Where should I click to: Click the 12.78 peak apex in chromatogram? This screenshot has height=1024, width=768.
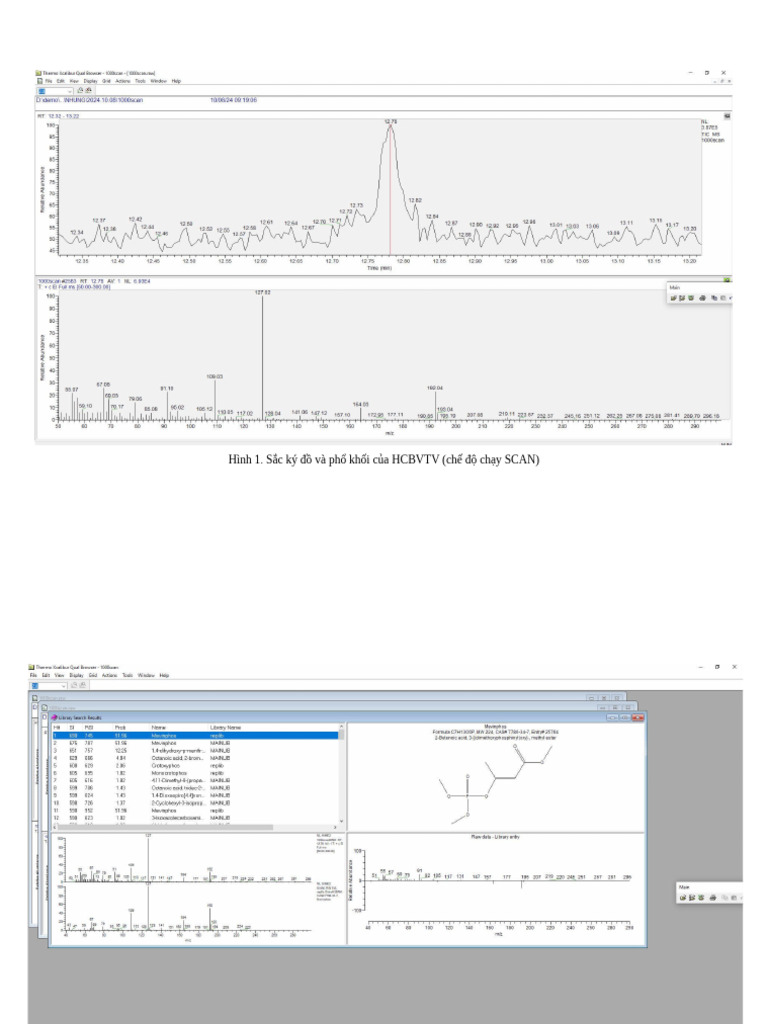[391, 127]
